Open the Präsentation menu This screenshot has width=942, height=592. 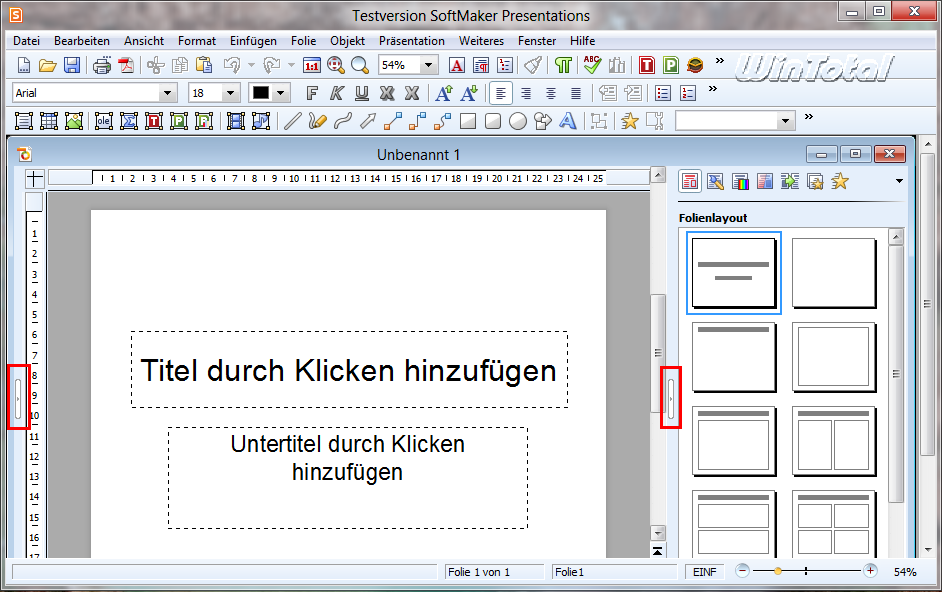coord(412,41)
